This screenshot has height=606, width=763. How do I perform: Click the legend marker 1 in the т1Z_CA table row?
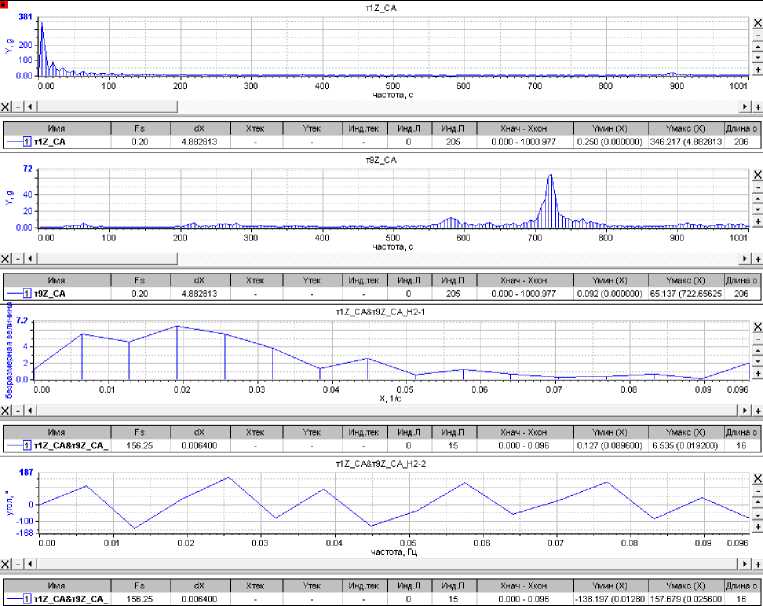coord(27,142)
